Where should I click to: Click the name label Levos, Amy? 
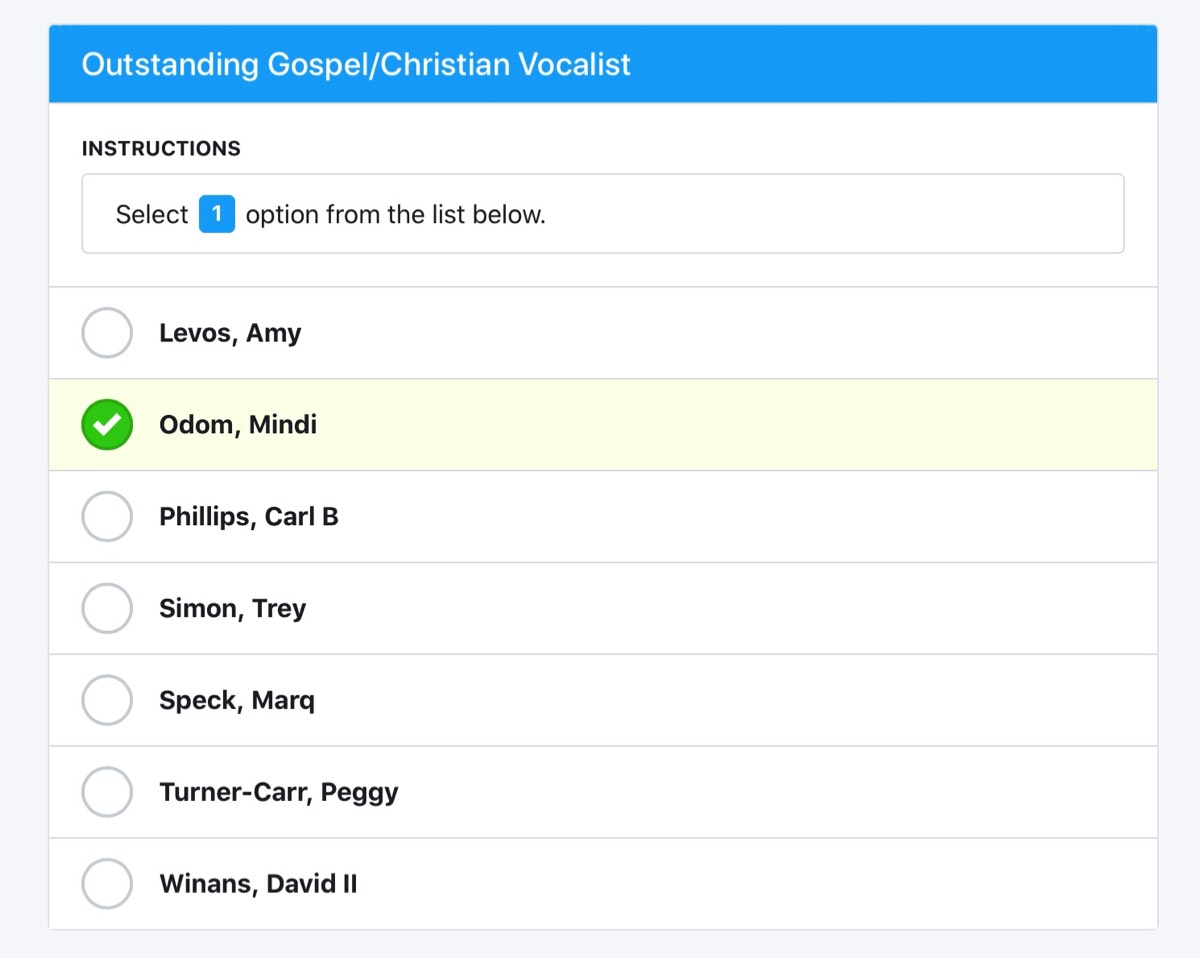pos(230,333)
